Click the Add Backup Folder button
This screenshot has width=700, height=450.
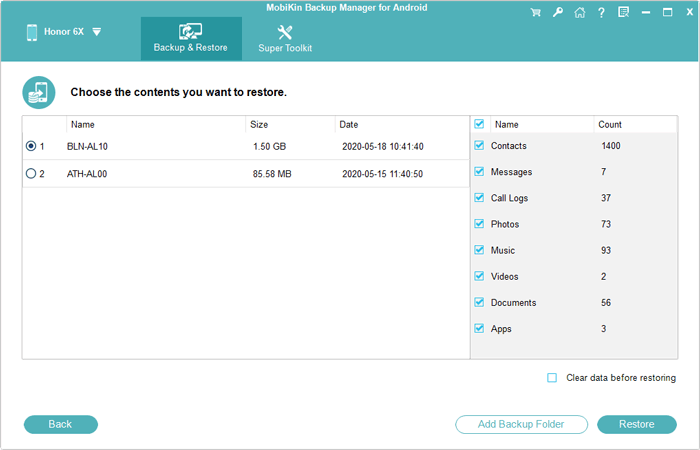[x=521, y=424]
